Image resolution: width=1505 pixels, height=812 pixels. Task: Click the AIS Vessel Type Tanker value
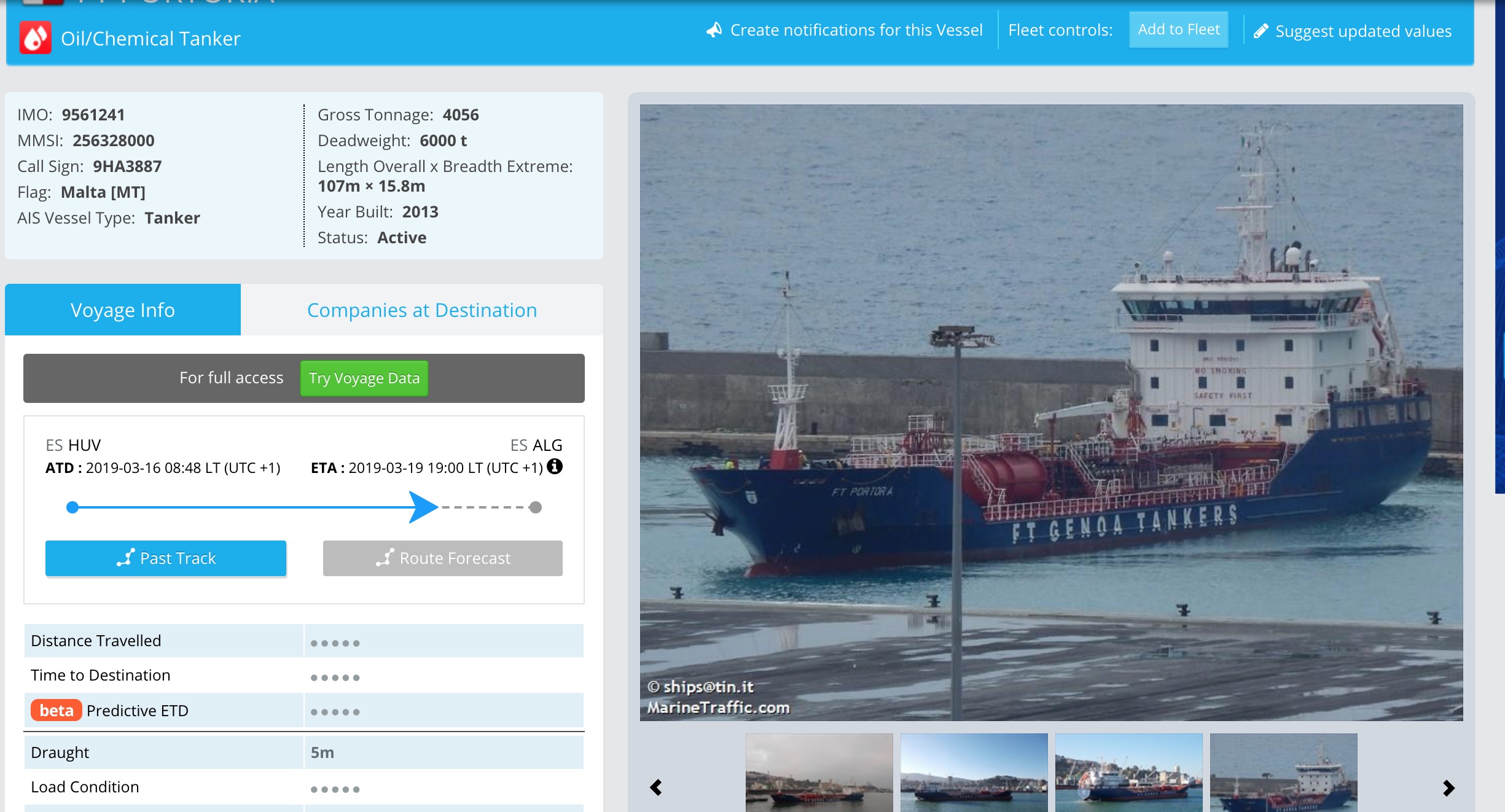(172, 217)
